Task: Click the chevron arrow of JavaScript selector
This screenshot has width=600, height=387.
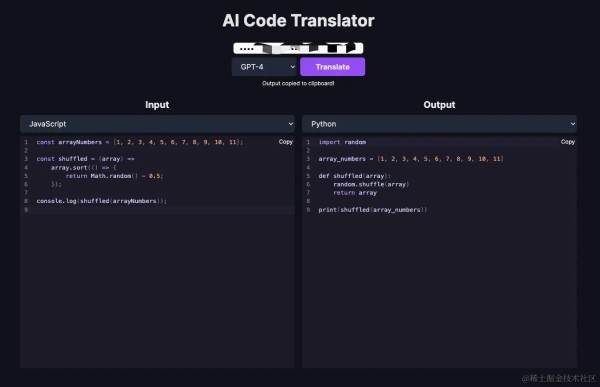Action: pos(290,124)
